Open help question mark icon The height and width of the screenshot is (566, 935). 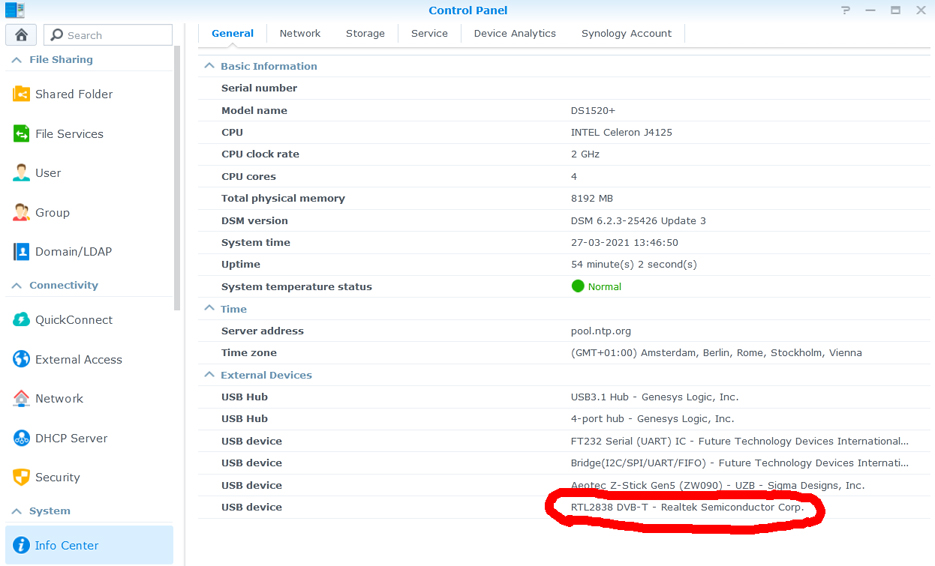[846, 10]
